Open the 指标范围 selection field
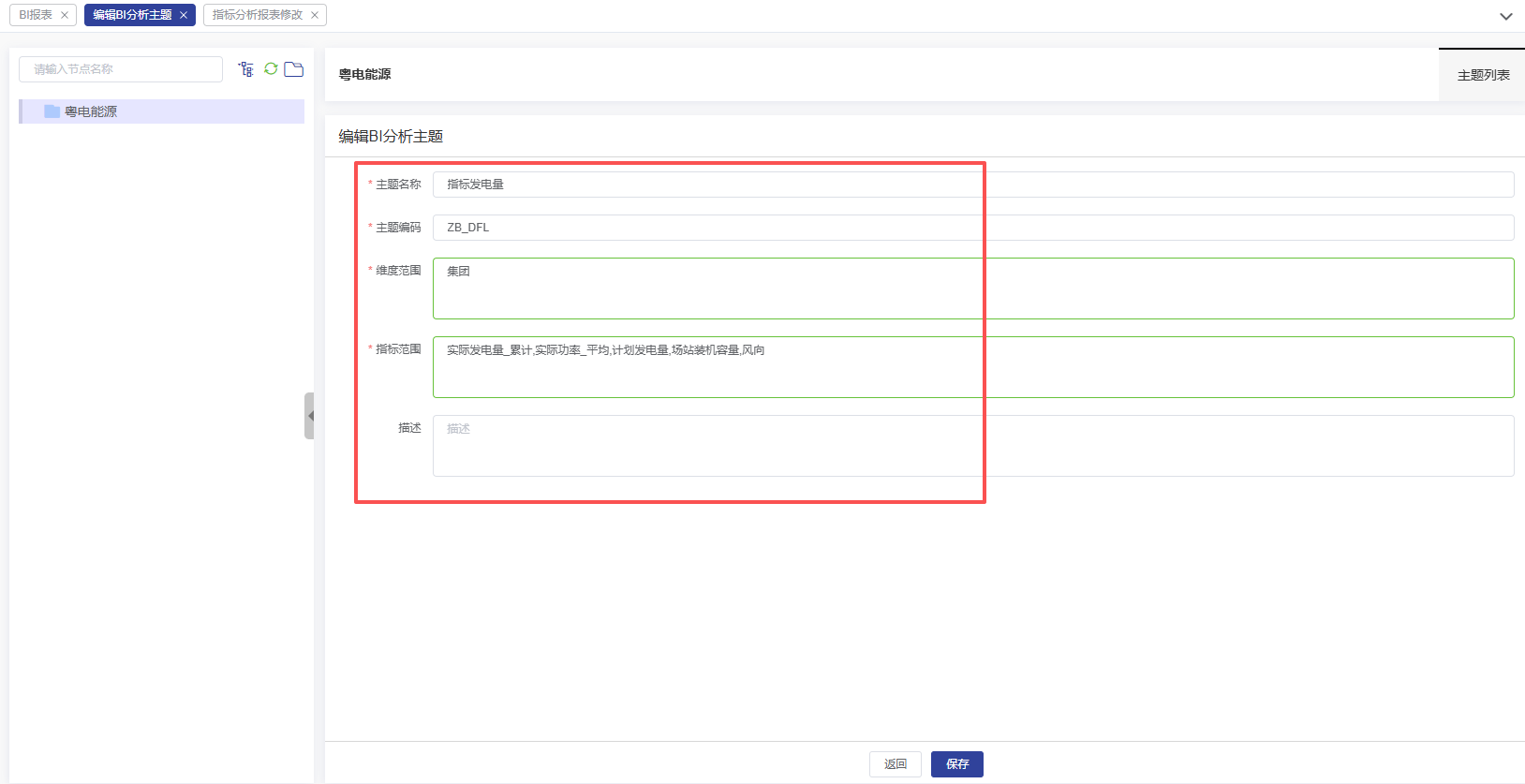Screen dimensions: 1525x784 [972, 367]
